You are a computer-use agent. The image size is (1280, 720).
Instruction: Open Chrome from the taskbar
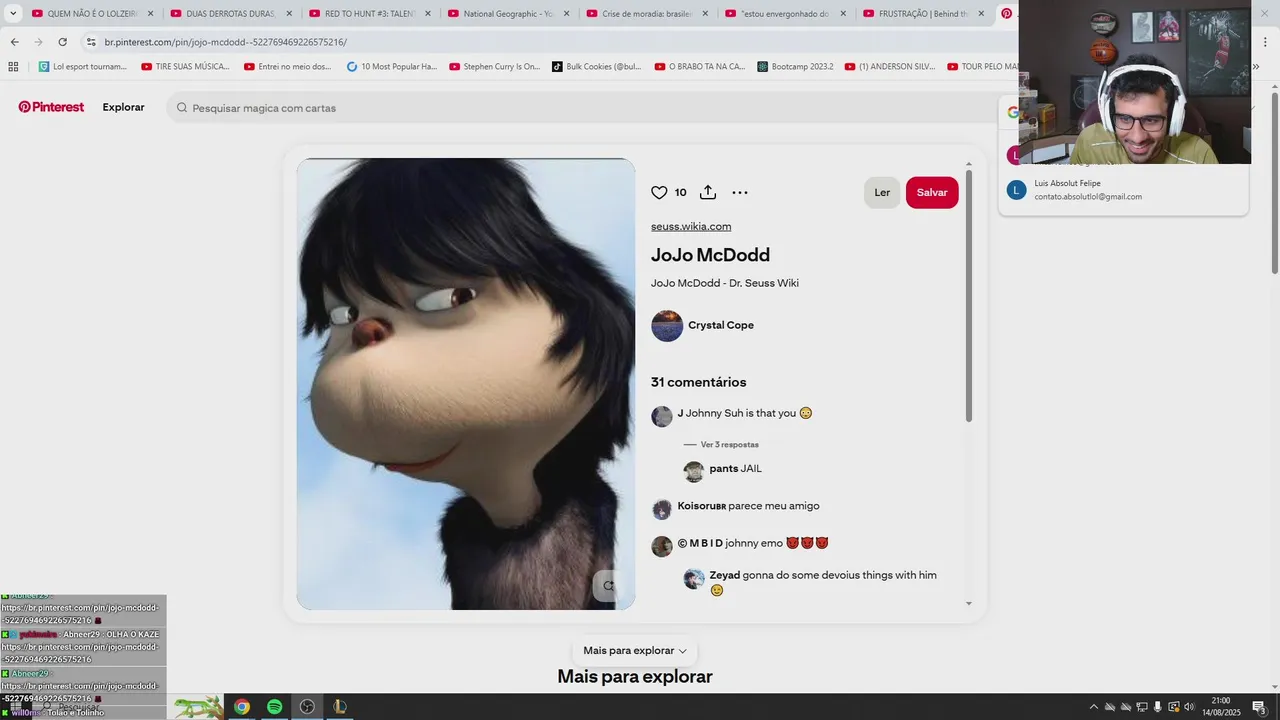click(241, 707)
